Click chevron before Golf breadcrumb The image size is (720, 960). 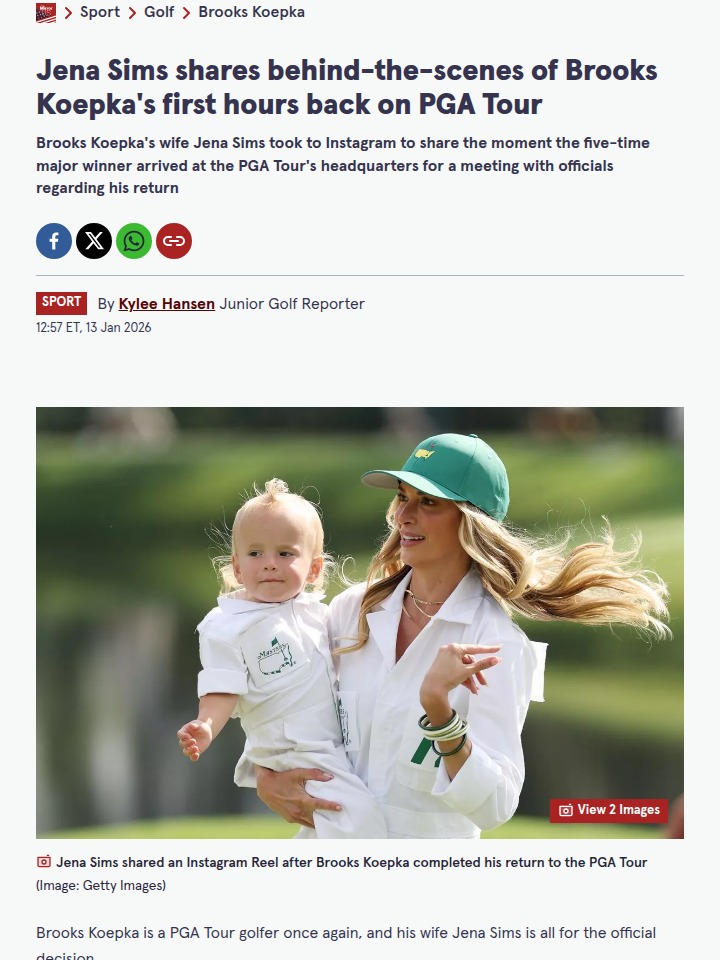pyautogui.click(x=132, y=13)
